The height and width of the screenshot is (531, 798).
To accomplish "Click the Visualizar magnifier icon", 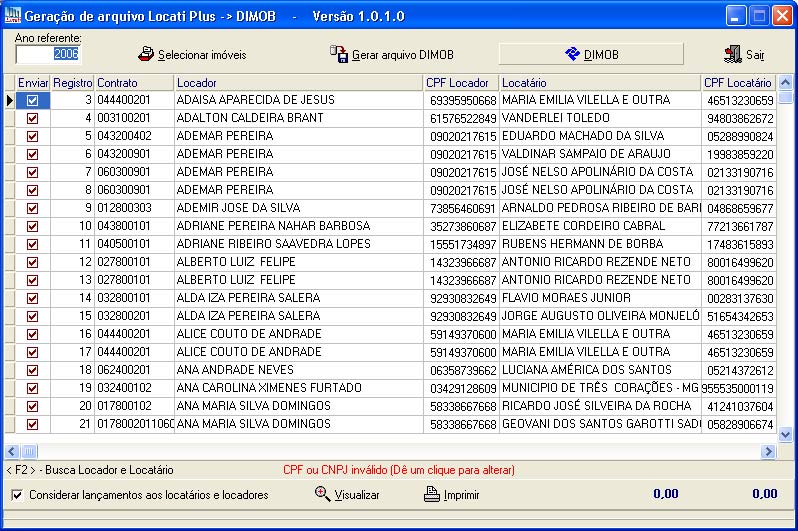I will [x=323, y=493].
